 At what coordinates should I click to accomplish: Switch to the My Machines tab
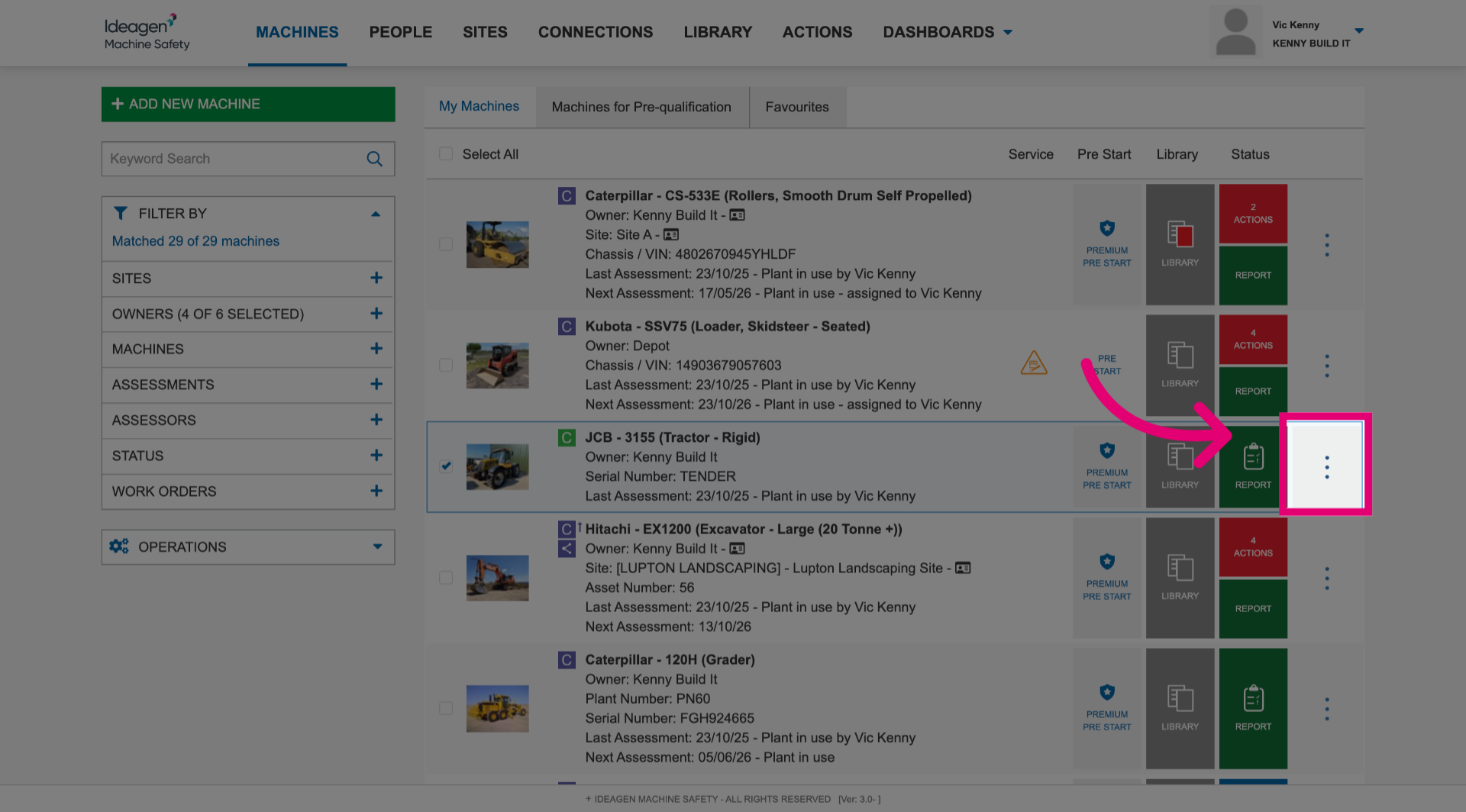point(479,107)
